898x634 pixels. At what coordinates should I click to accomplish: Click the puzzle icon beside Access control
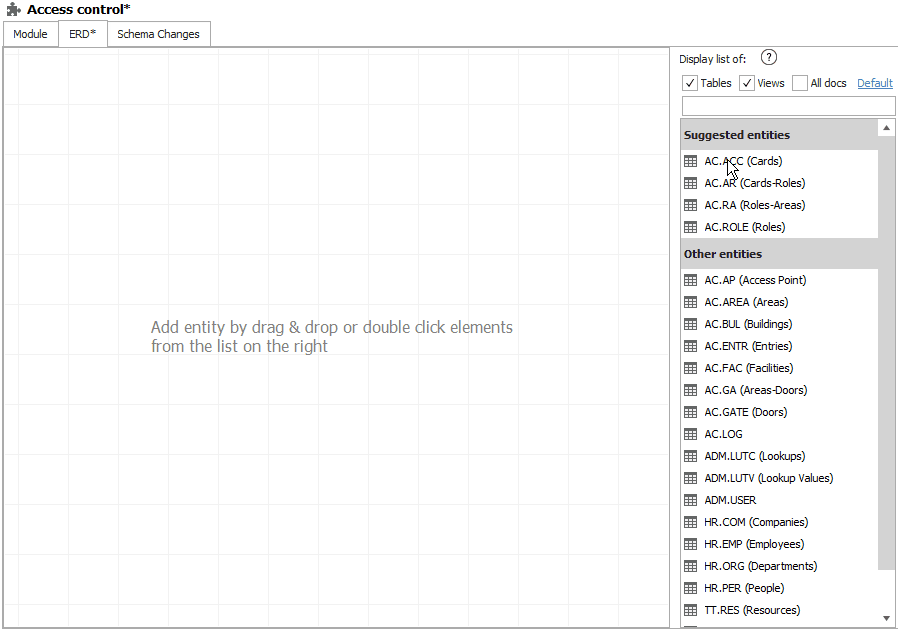[12, 10]
